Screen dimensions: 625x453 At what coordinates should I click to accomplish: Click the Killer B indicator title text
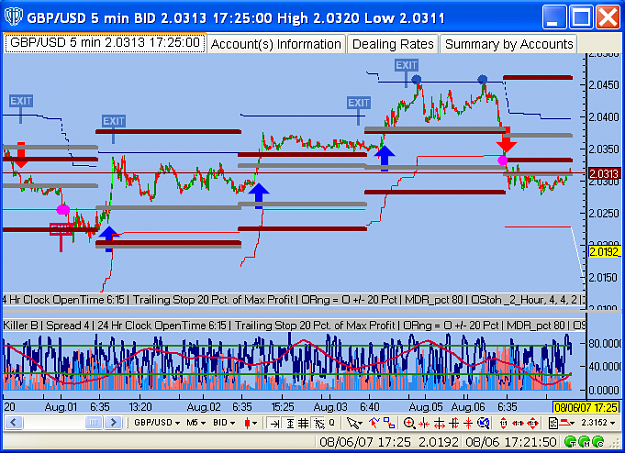coord(21,325)
